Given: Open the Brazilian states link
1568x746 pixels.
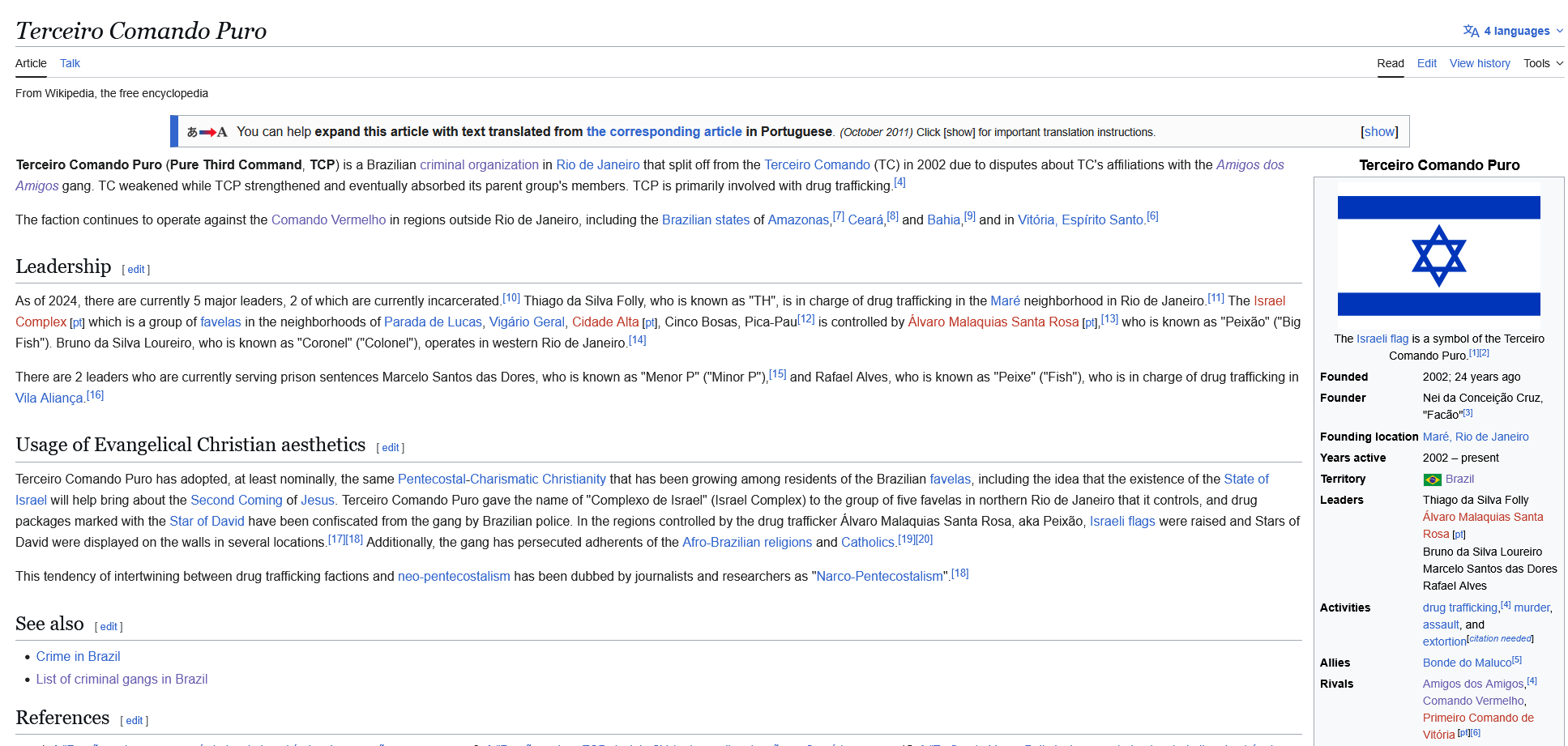Looking at the screenshot, I should pos(706,220).
